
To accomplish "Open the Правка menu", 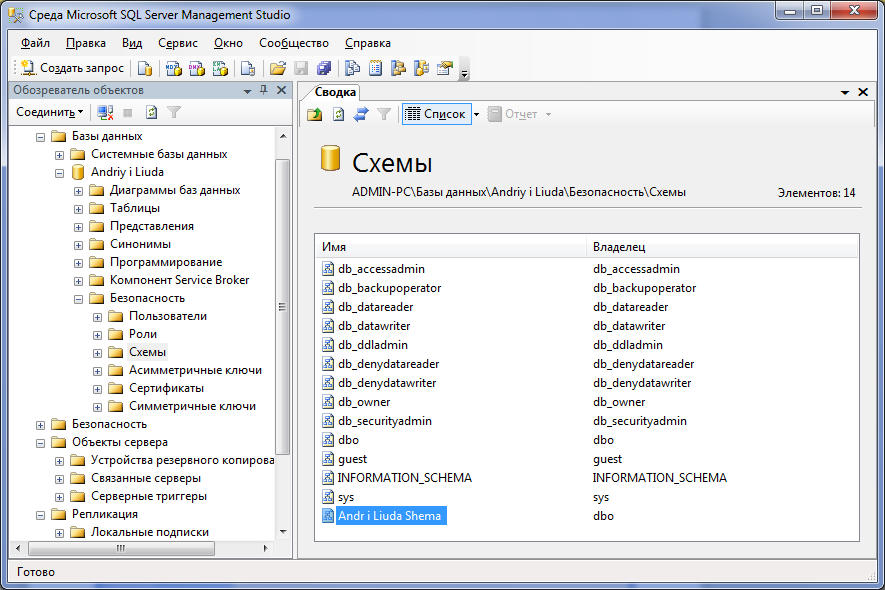I will pos(86,43).
